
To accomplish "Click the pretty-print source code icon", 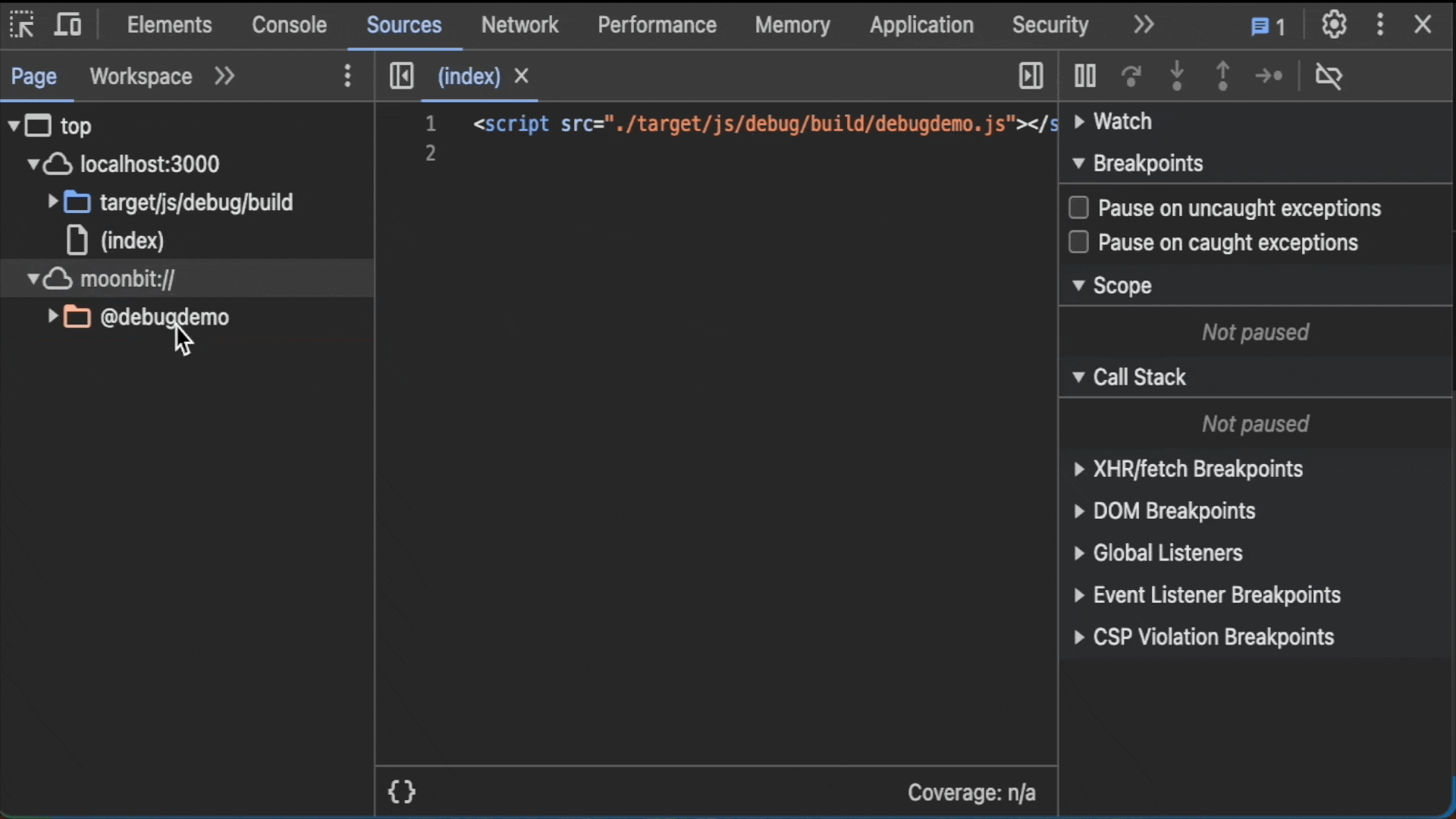I will coord(402,791).
